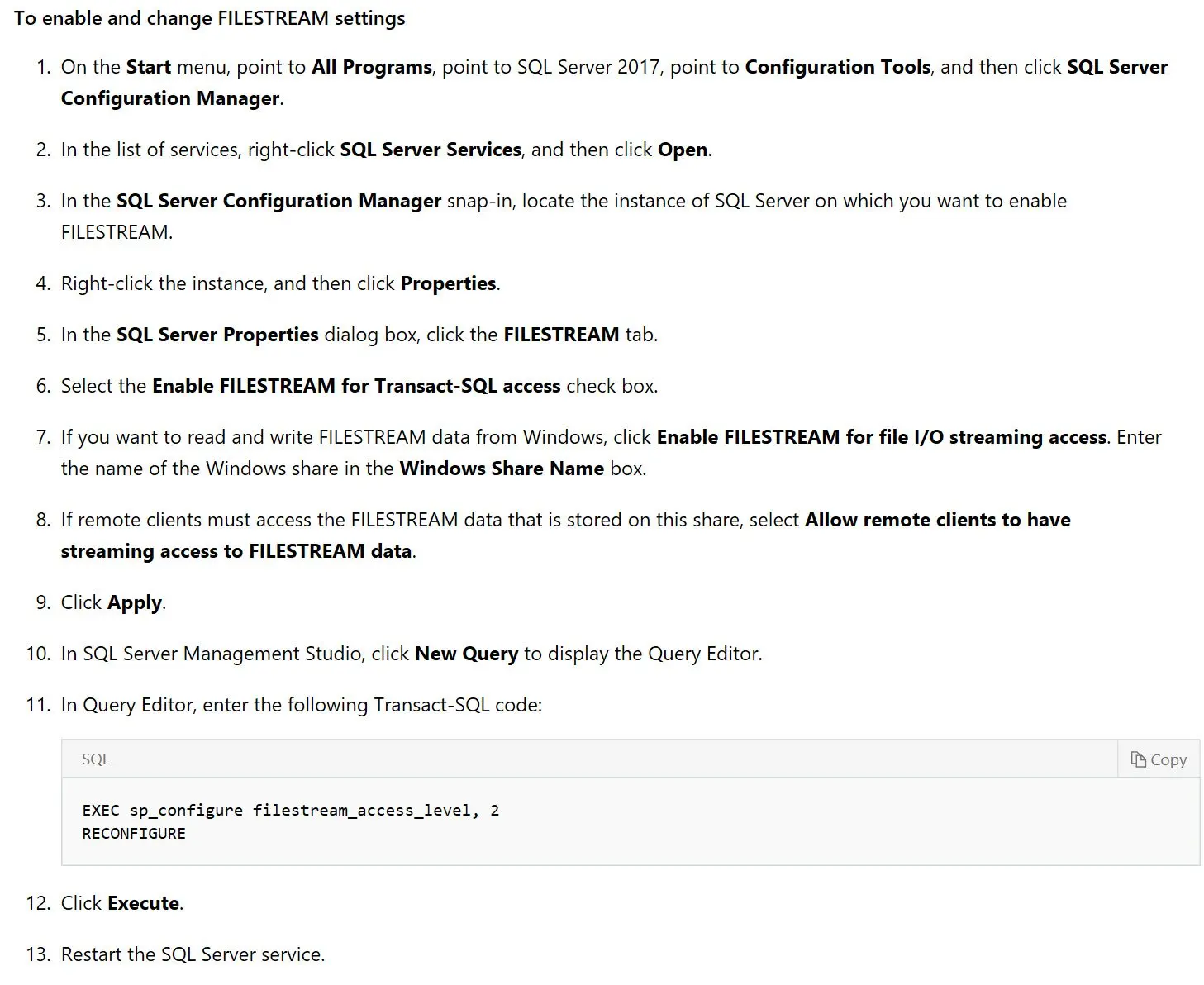Click the bold "FILESTREAM" before "tab" in step 5

(x=562, y=335)
